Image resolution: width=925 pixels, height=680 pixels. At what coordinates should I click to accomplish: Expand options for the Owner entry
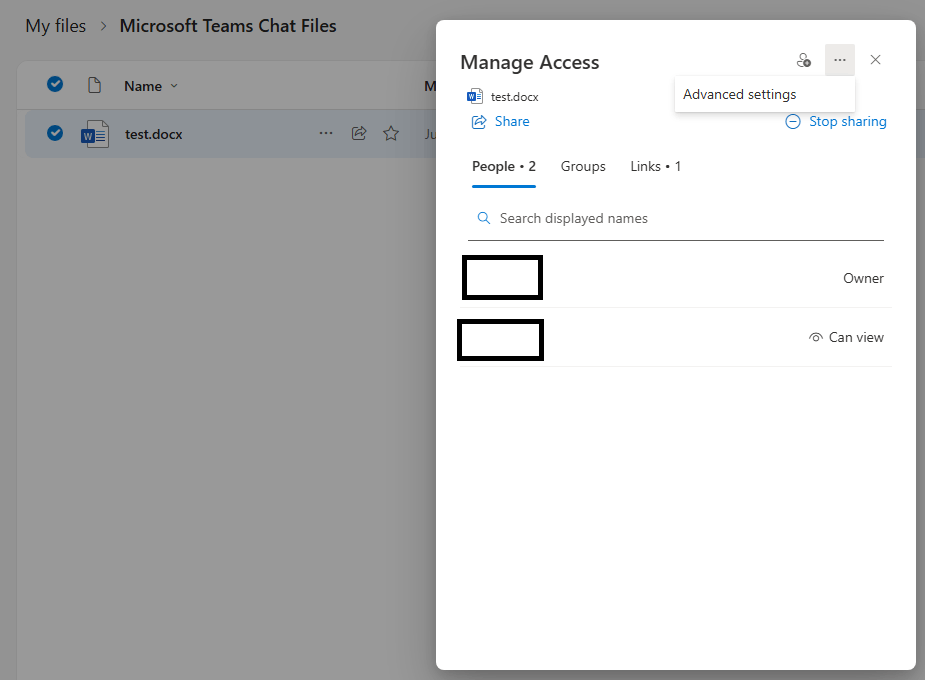[863, 278]
